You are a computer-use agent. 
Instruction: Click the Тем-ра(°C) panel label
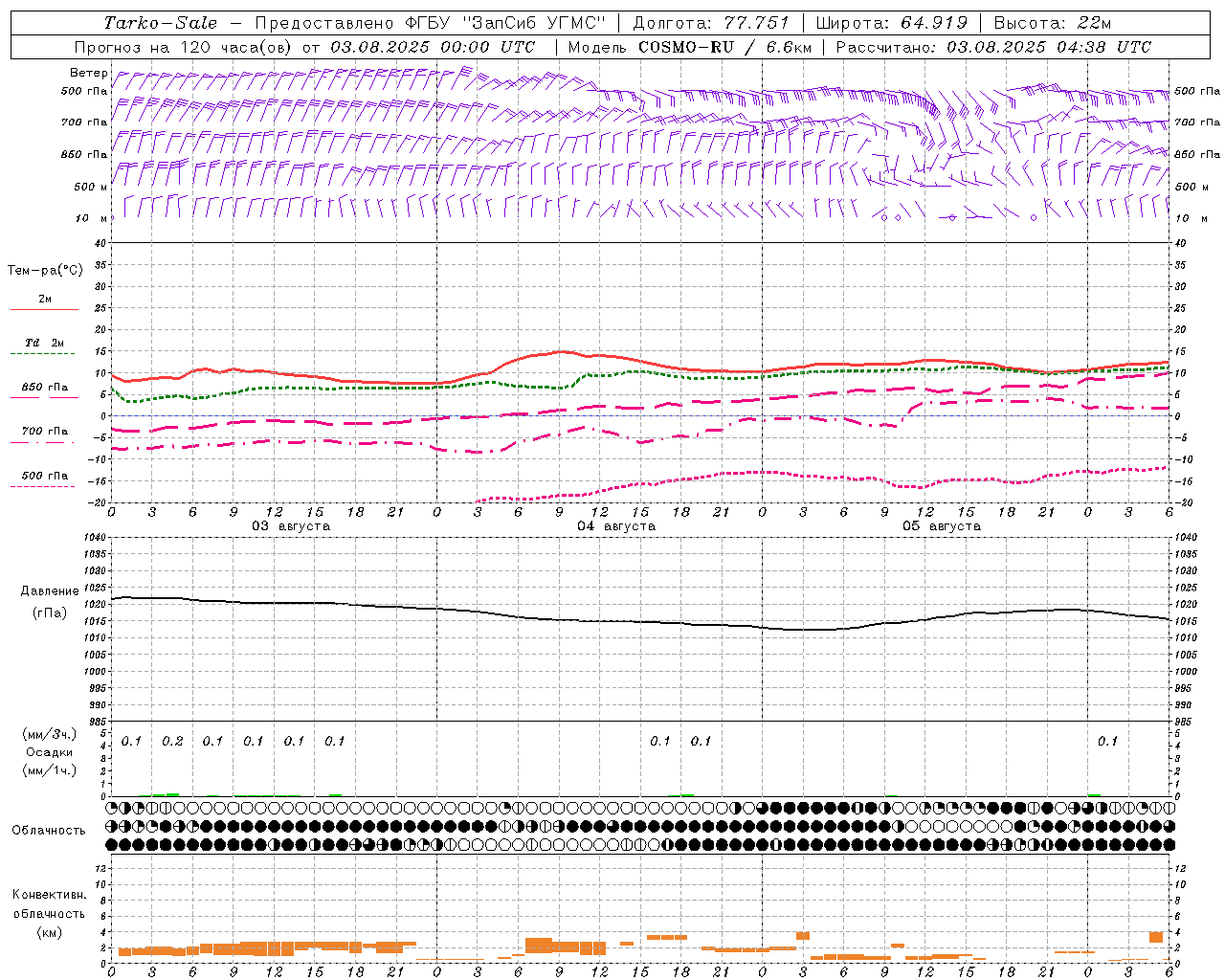pos(45,271)
